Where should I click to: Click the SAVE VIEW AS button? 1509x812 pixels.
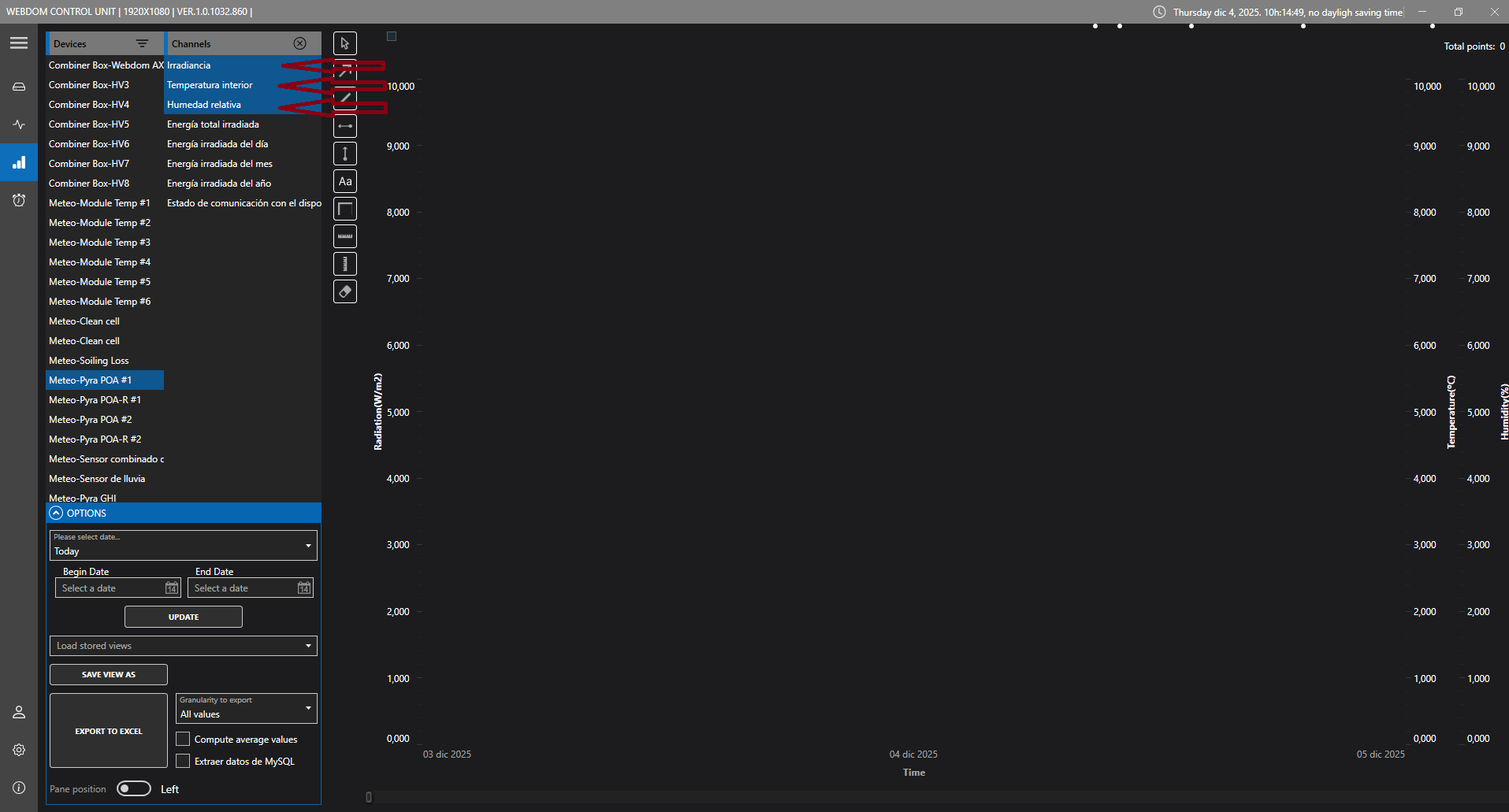click(109, 674)
